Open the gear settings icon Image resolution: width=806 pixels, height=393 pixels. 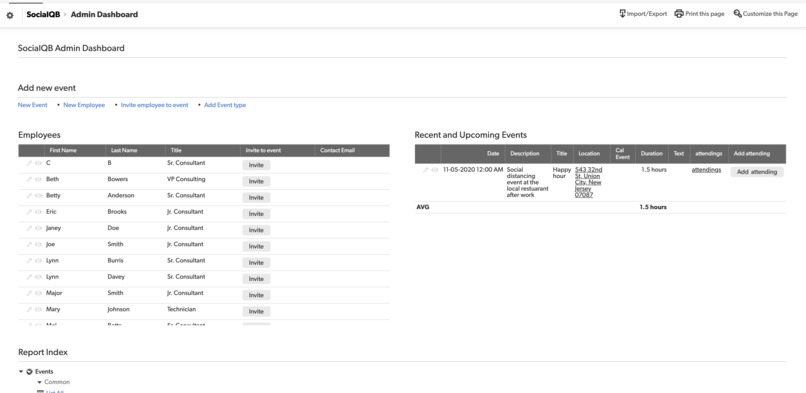point(10,15)
